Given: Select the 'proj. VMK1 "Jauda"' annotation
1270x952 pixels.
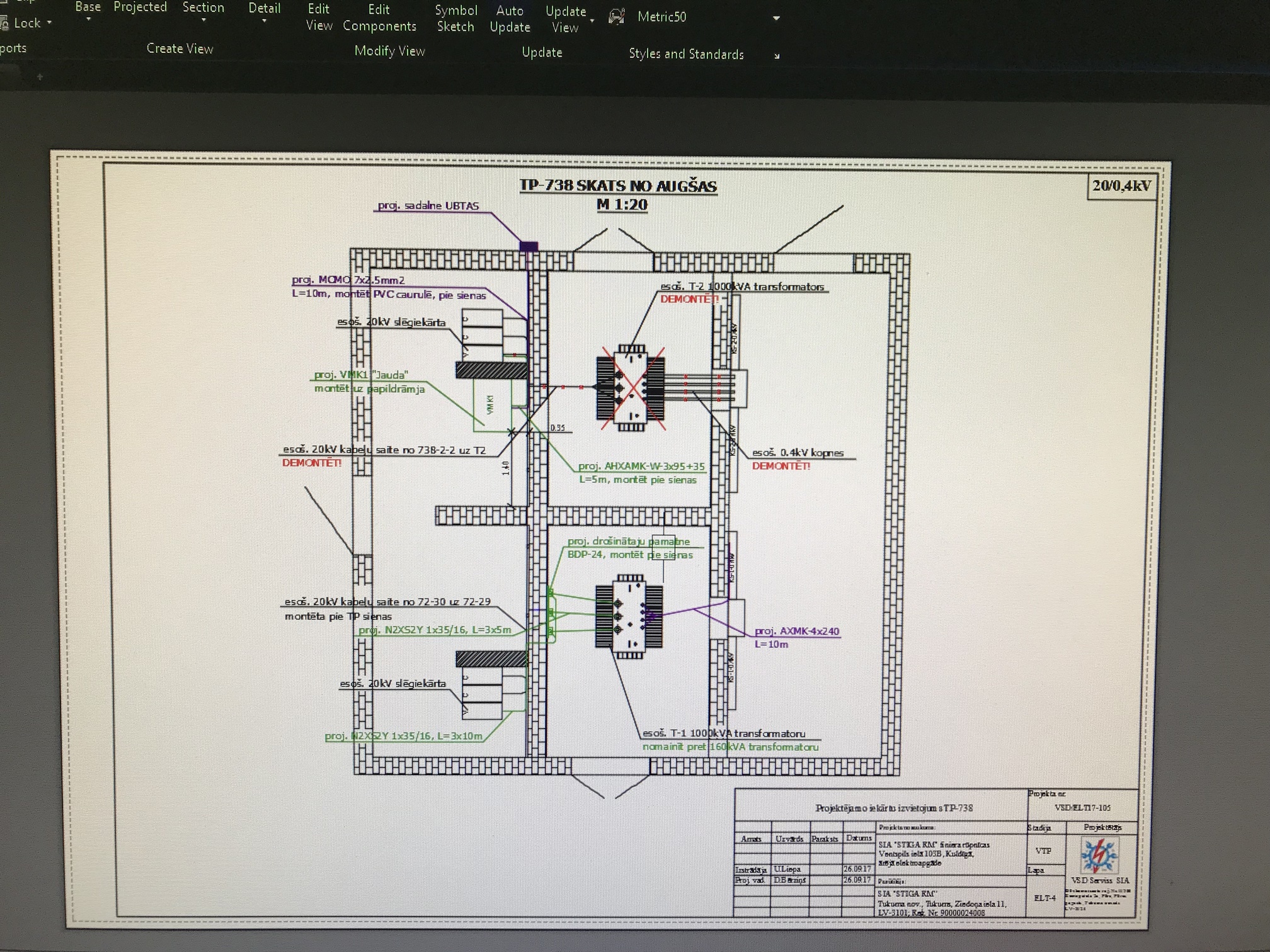Looking at the screenshot, I should pos(361,375).
